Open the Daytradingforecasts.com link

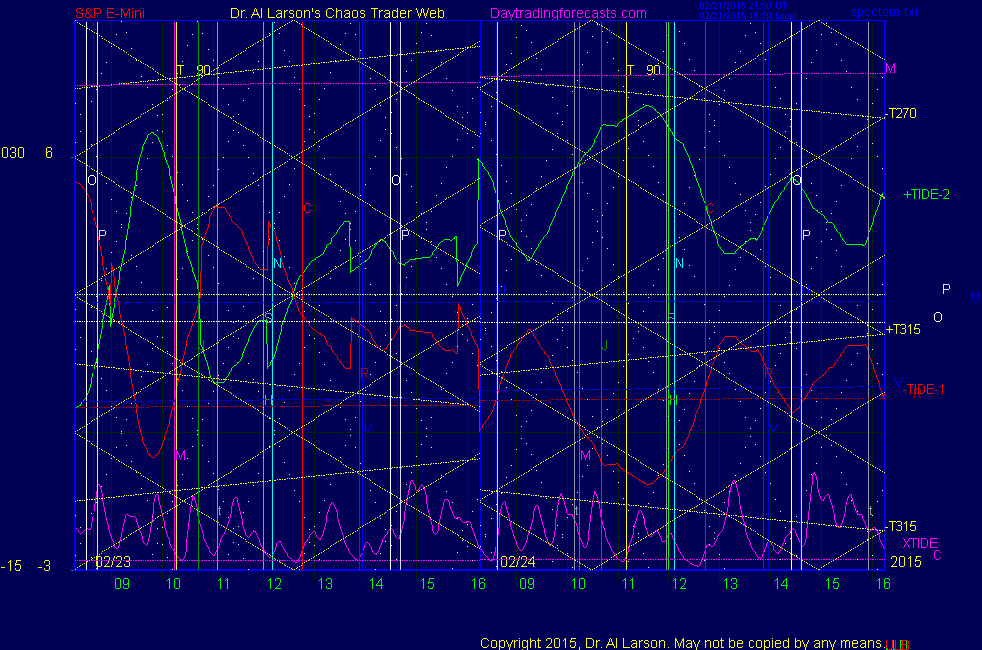(568, 13)
